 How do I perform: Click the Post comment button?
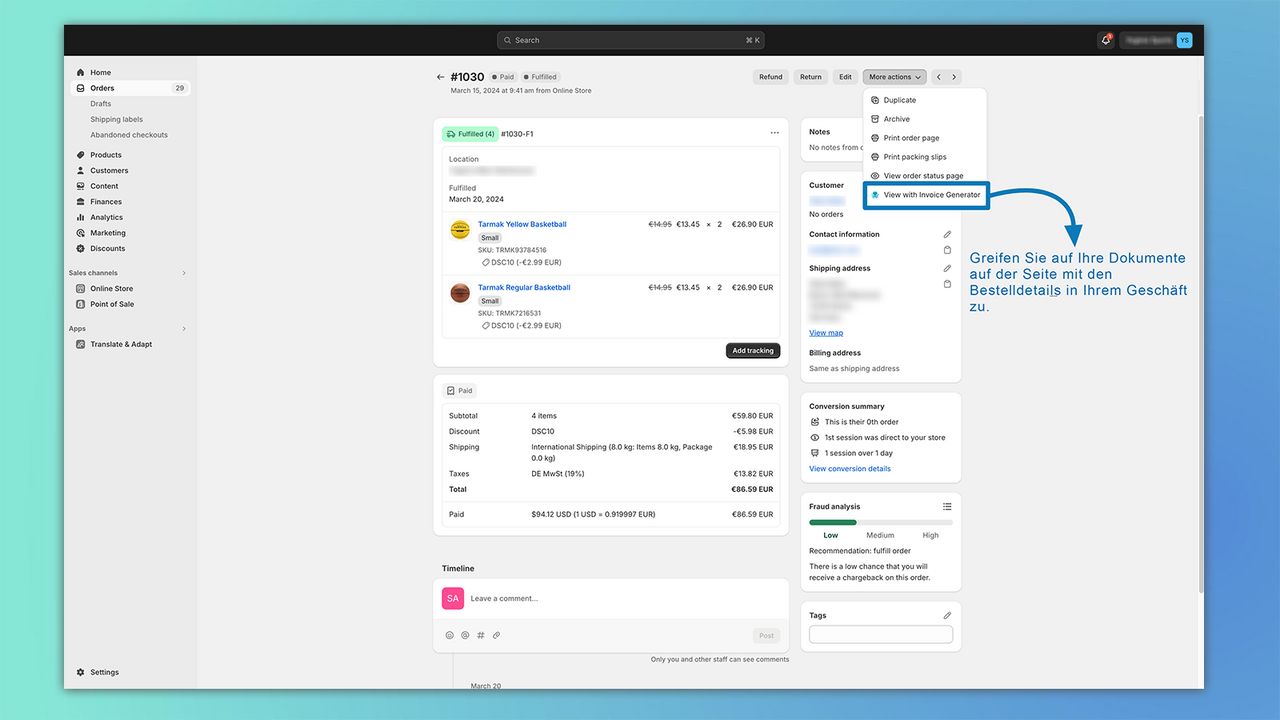point(766,635)
